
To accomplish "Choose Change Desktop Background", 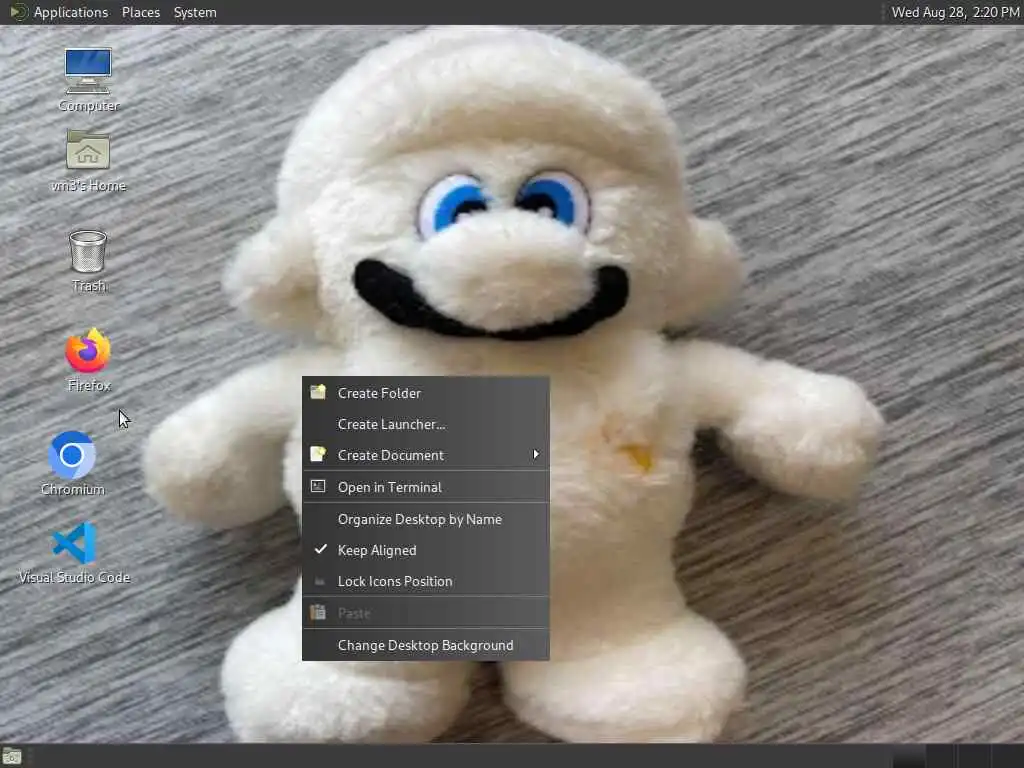I will 425,645.
